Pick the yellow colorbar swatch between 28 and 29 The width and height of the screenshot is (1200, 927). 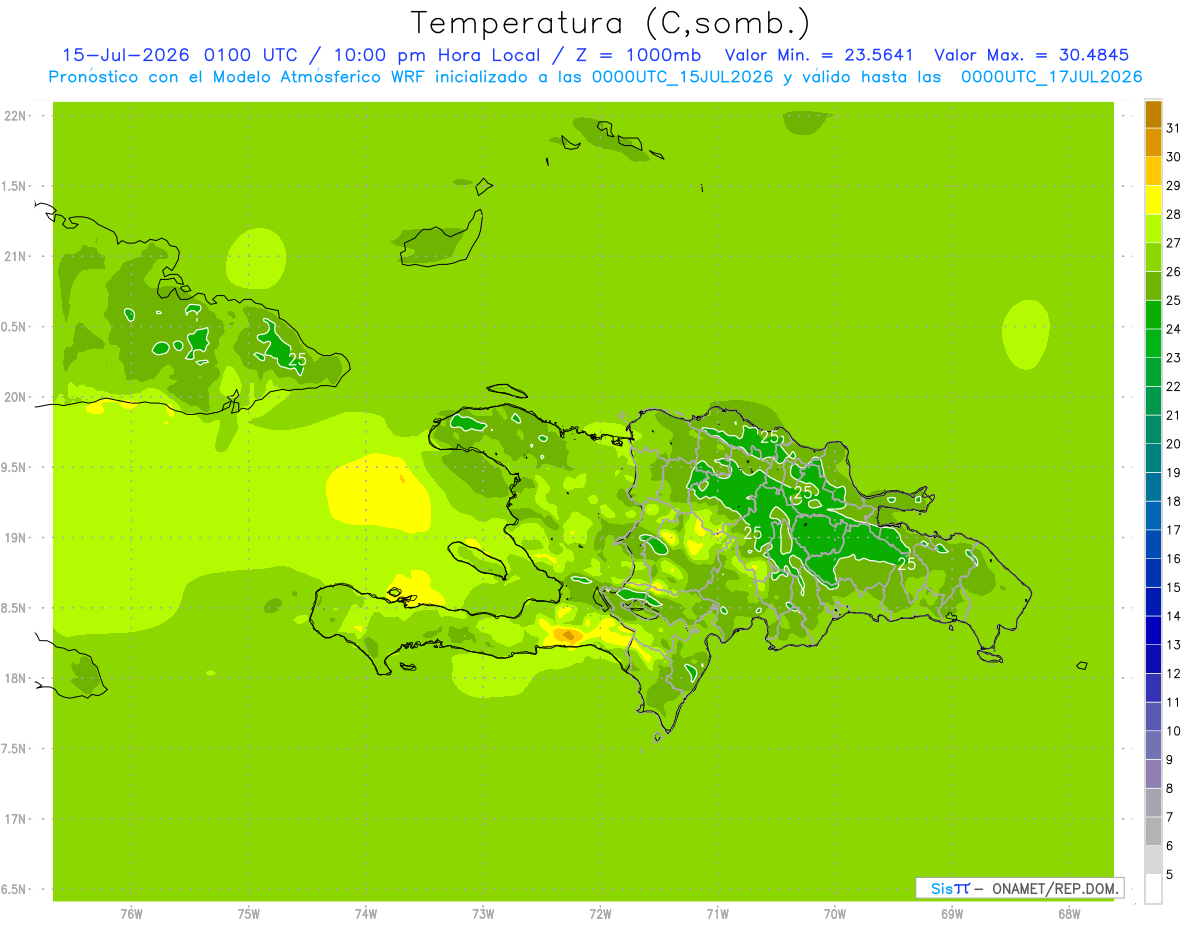pos(1153,200)
